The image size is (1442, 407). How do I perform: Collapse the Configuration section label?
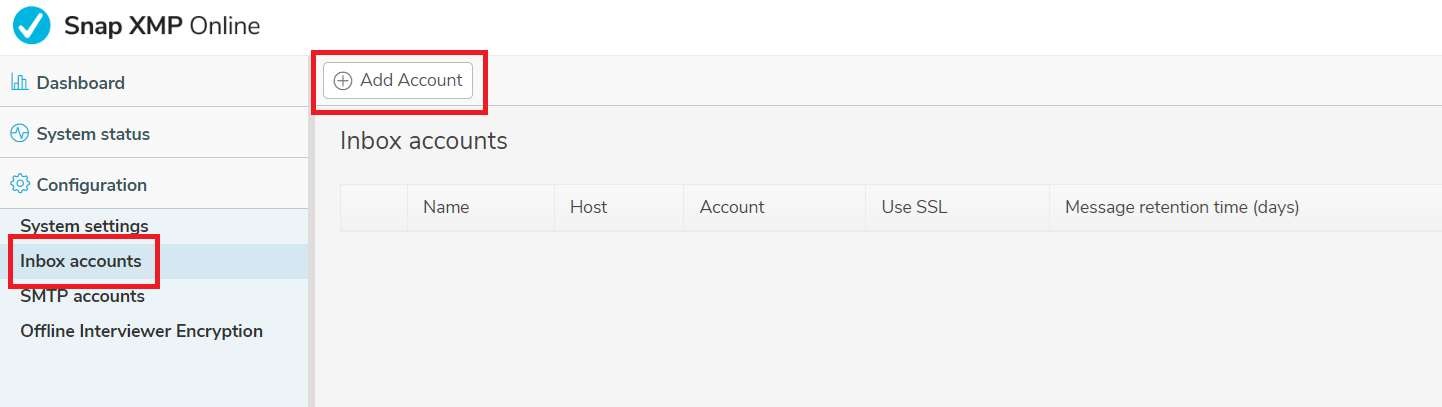click(x=91, y=185)
